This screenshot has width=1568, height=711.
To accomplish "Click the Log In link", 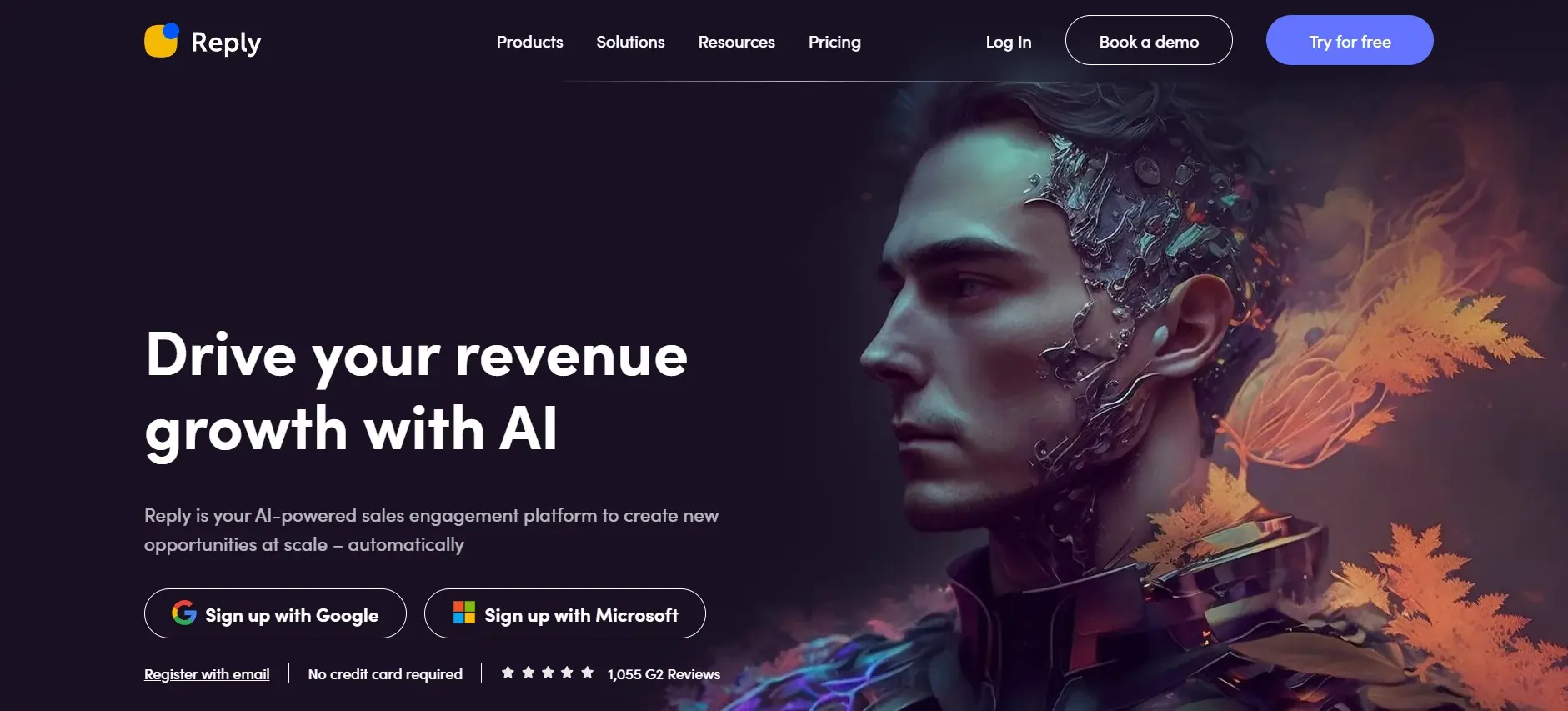I will [1009, 42].
